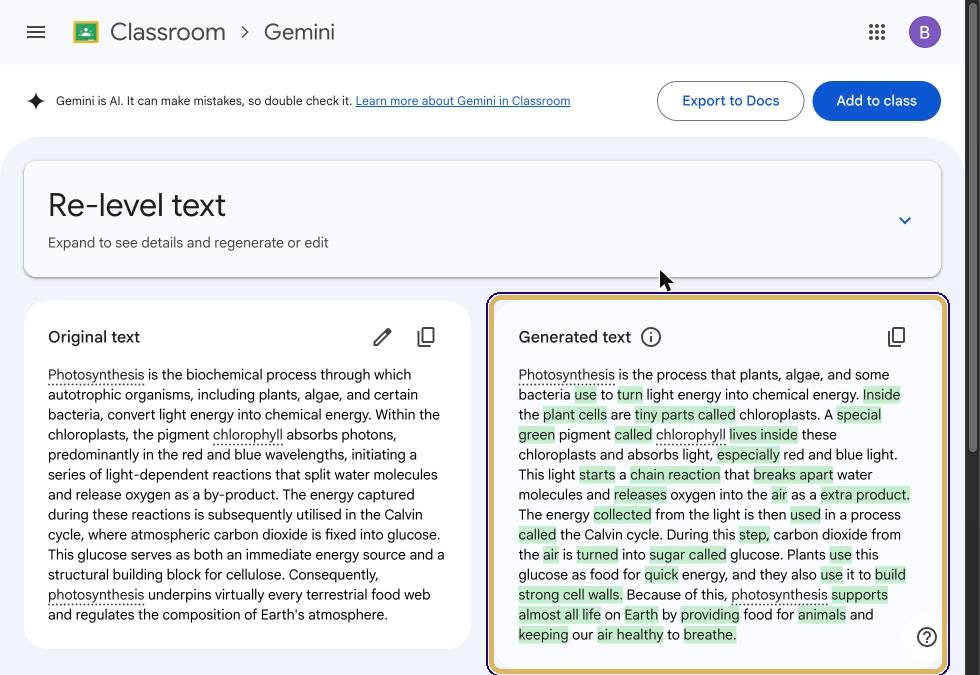980x675 pixels.
Task: Open the hamburger main menu
Action: point(36,32)
